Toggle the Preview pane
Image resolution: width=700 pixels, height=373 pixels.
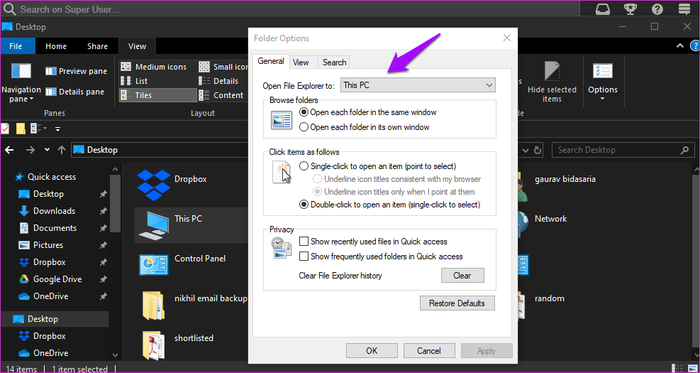[x=76, y=71]
